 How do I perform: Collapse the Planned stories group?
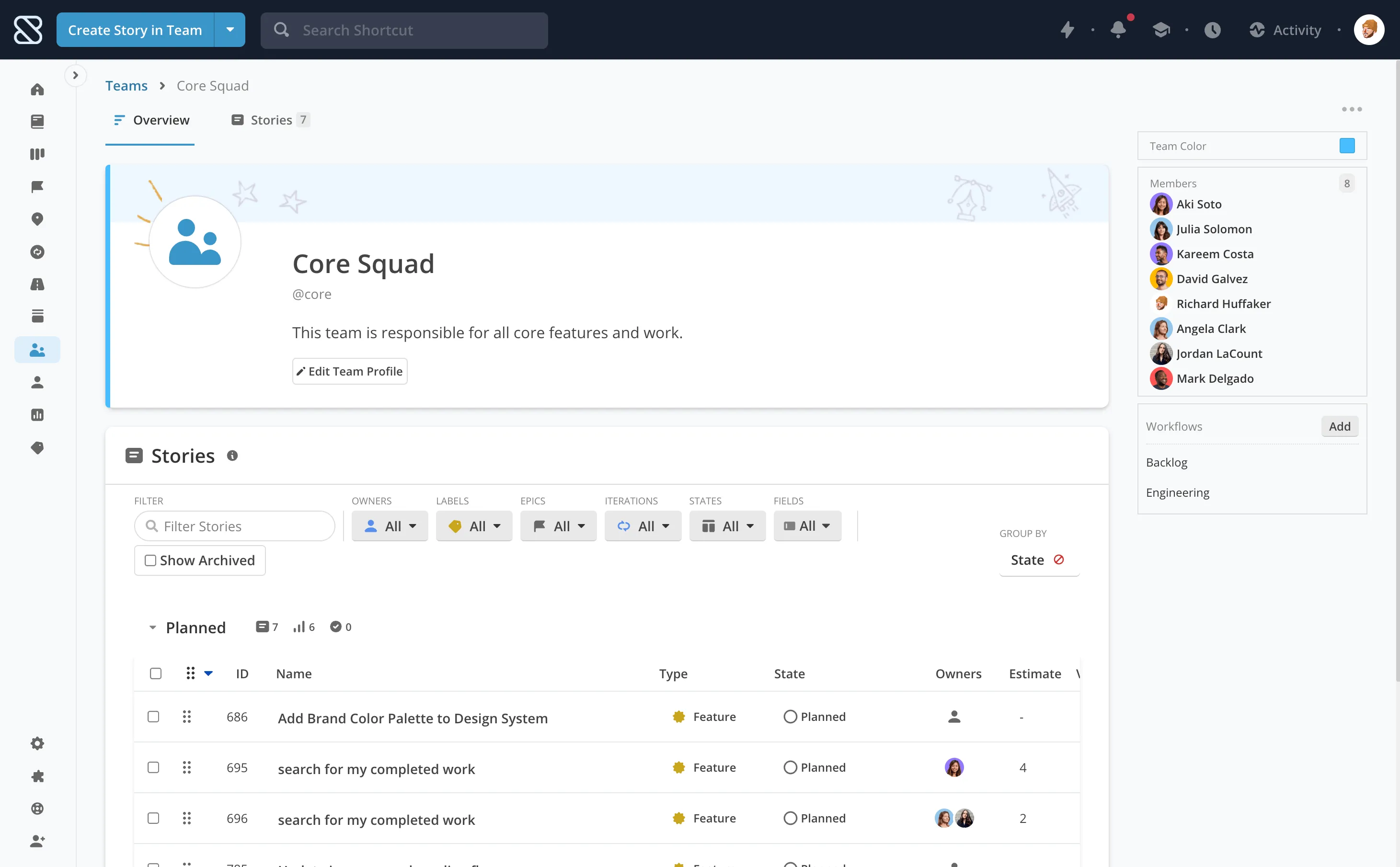(152, 627)
